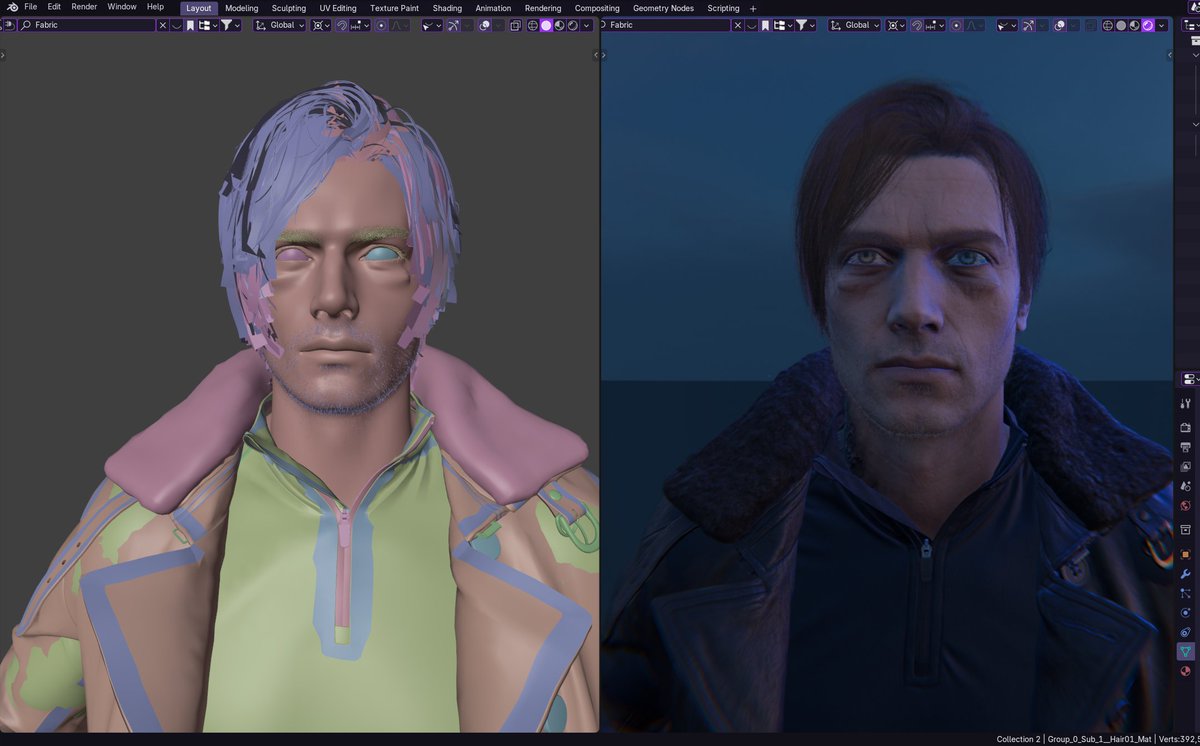
Task: Clear Fabric search in right viewport
Action: [738, 25]
